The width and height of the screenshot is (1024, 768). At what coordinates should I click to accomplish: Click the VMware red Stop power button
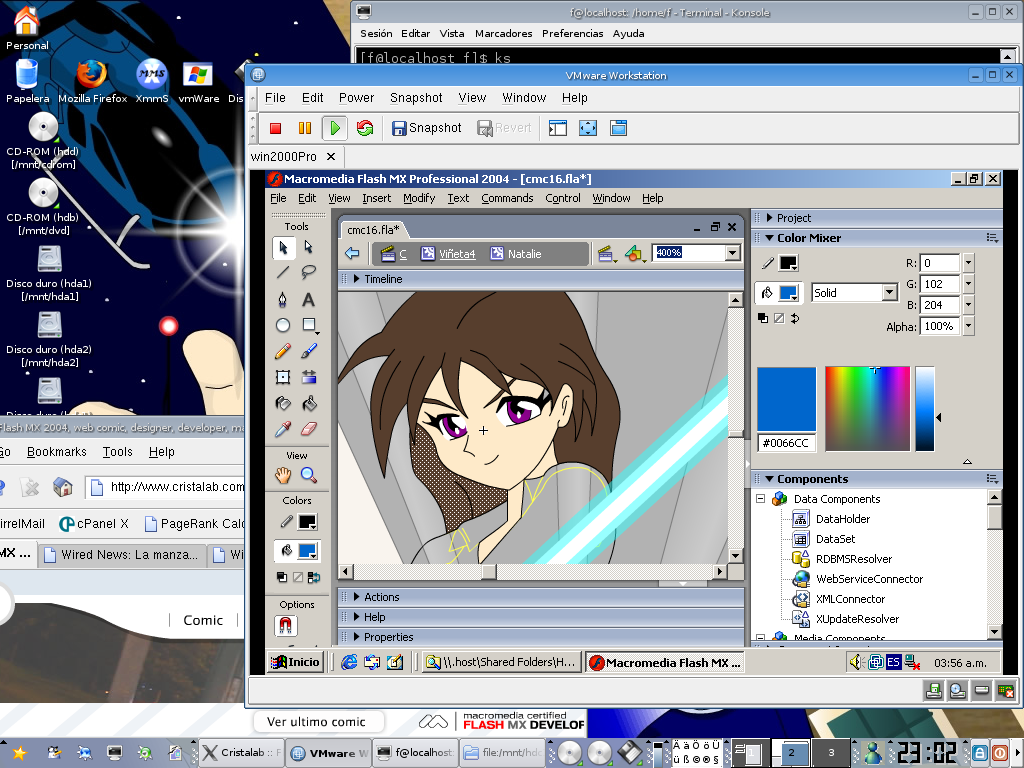[x=276, y=128]
